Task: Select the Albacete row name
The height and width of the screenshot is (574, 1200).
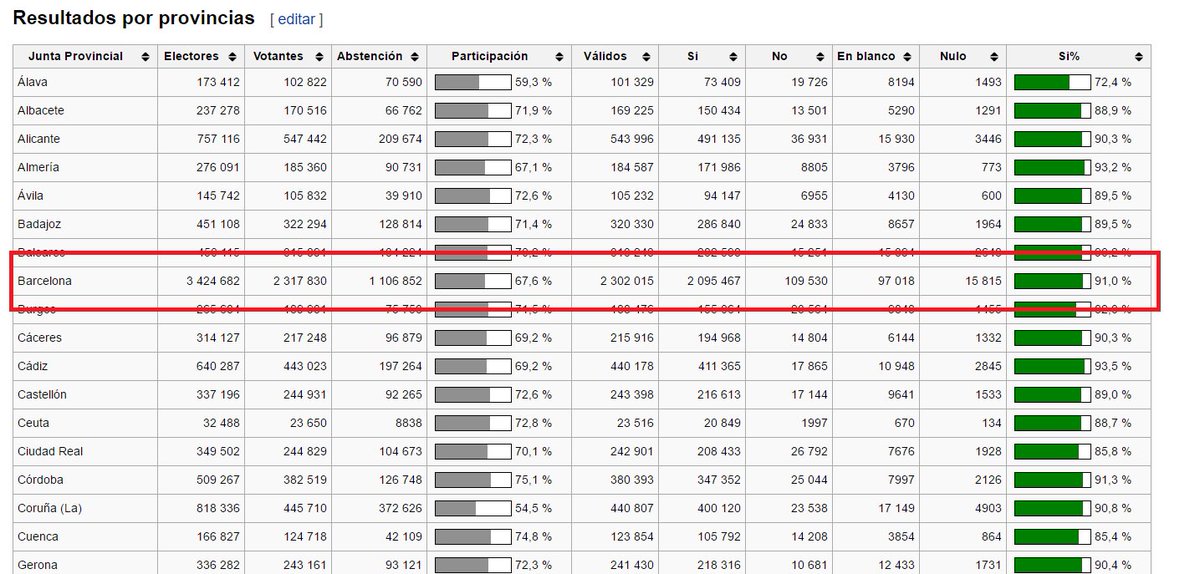Action: 41,110
